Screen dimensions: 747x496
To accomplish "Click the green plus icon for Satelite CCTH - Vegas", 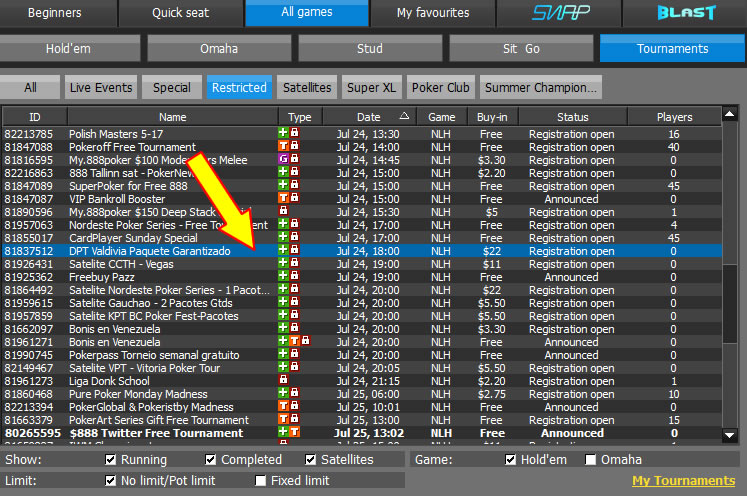I will (283, 264).
